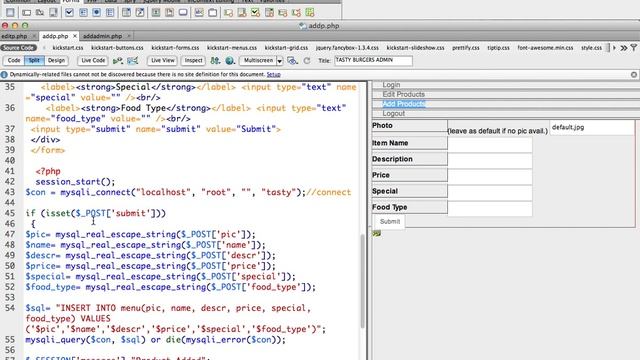Click the Refresh Design View icon
The image size is (640, 360).
pyautogui.click(x=307, y=60)
